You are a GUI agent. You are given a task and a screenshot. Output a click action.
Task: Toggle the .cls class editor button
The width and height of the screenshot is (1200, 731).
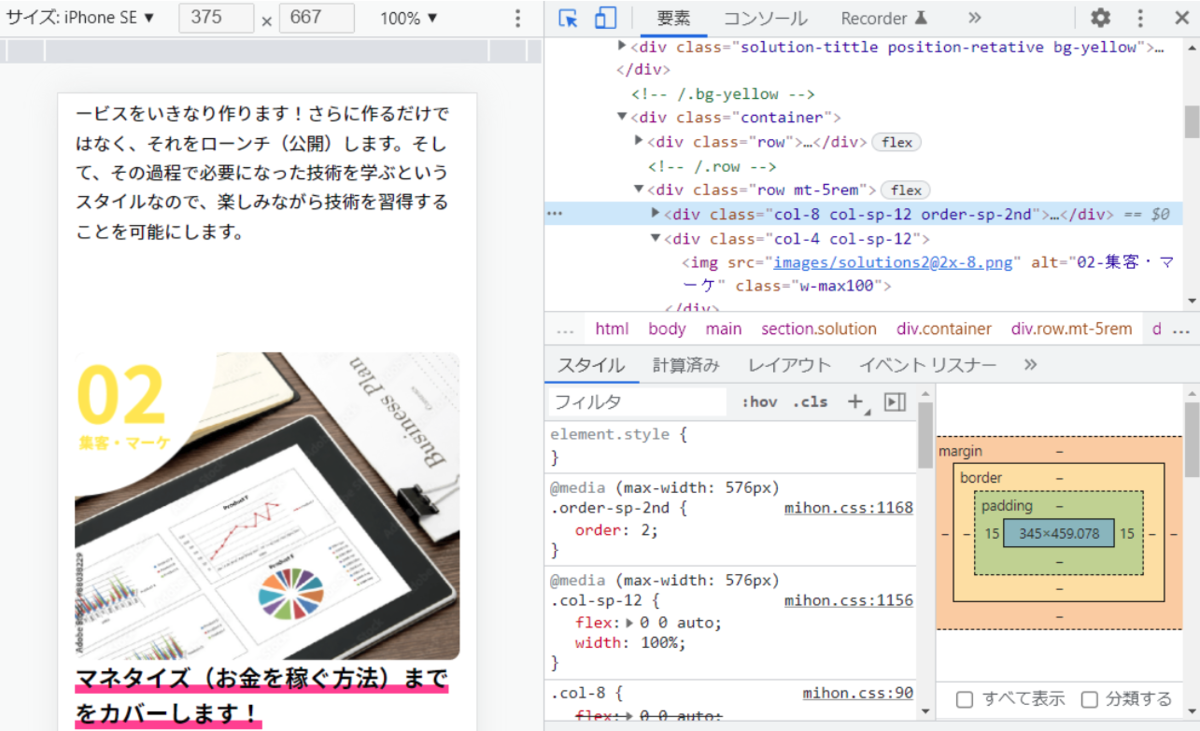[x=810, y=402]
